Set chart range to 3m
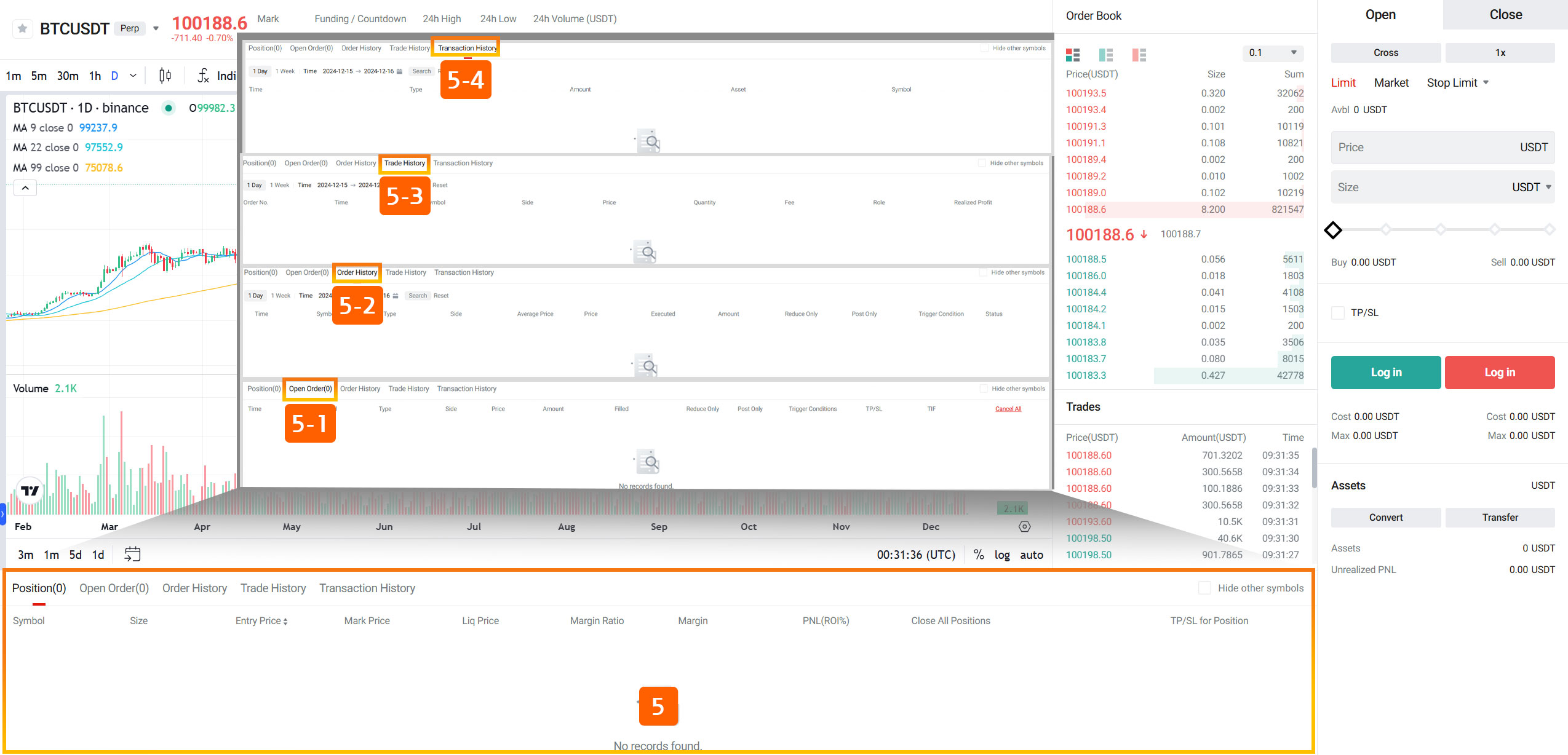The width and height of the screenshot is (1568, 755). click(x=25, y=555)
